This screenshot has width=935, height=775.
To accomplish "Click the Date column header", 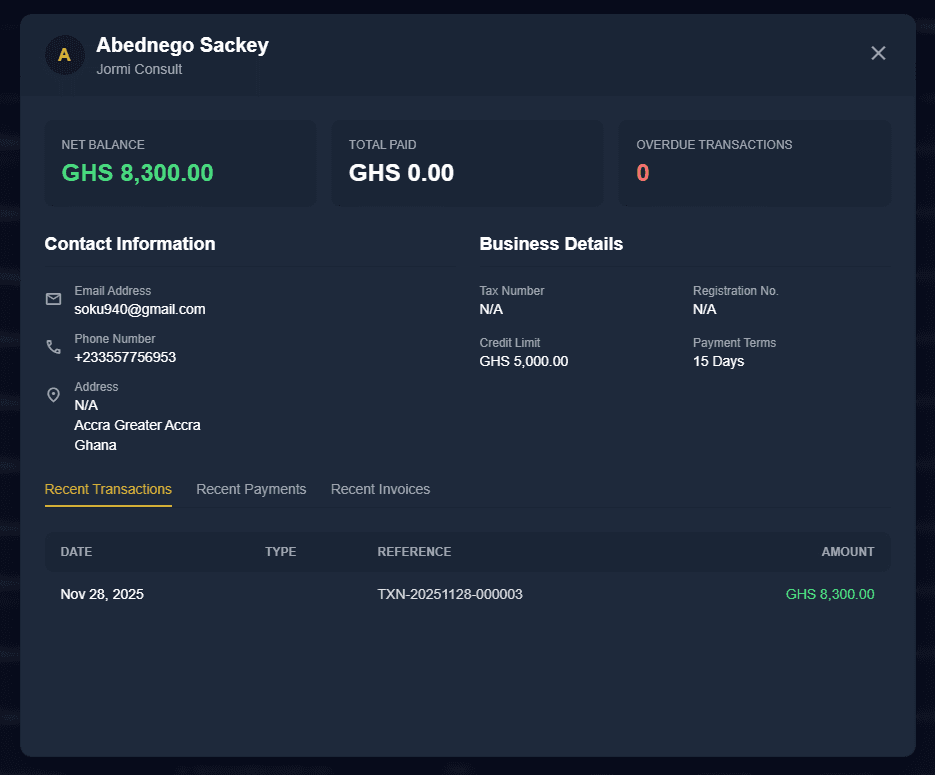I will [x=76, y=552].
